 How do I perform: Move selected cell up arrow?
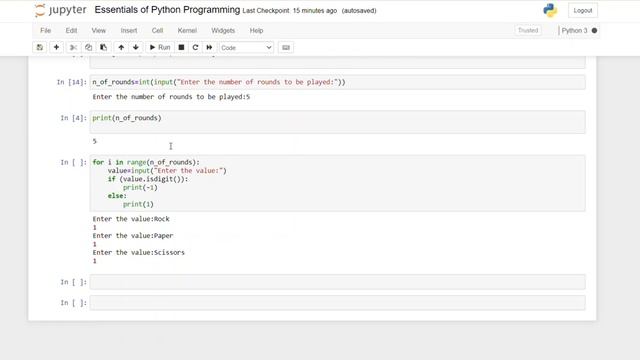click(x=121, y=47)
